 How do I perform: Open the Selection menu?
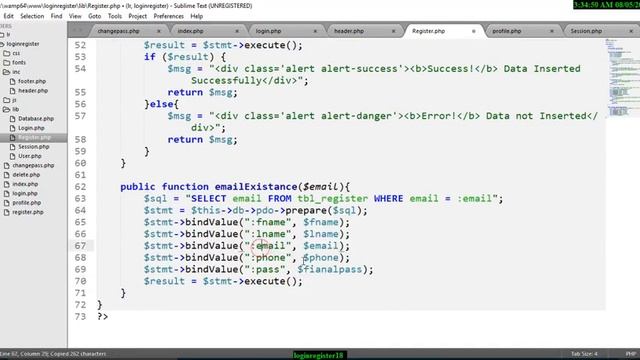coord(32,16)
